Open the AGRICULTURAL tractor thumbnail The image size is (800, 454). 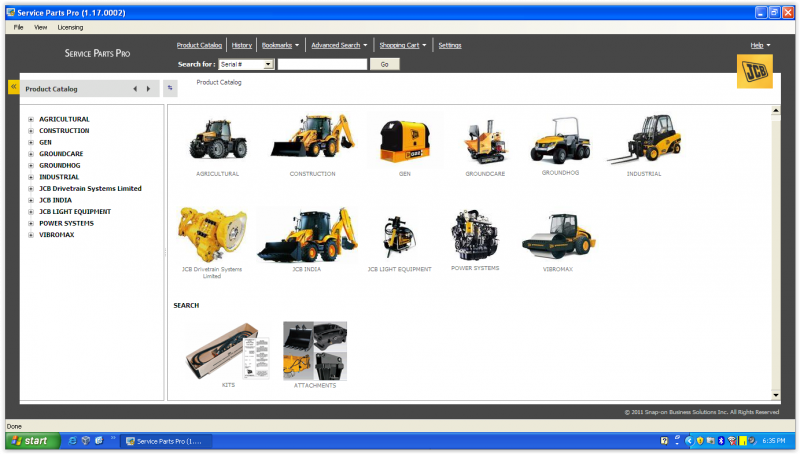pos(218,139)
